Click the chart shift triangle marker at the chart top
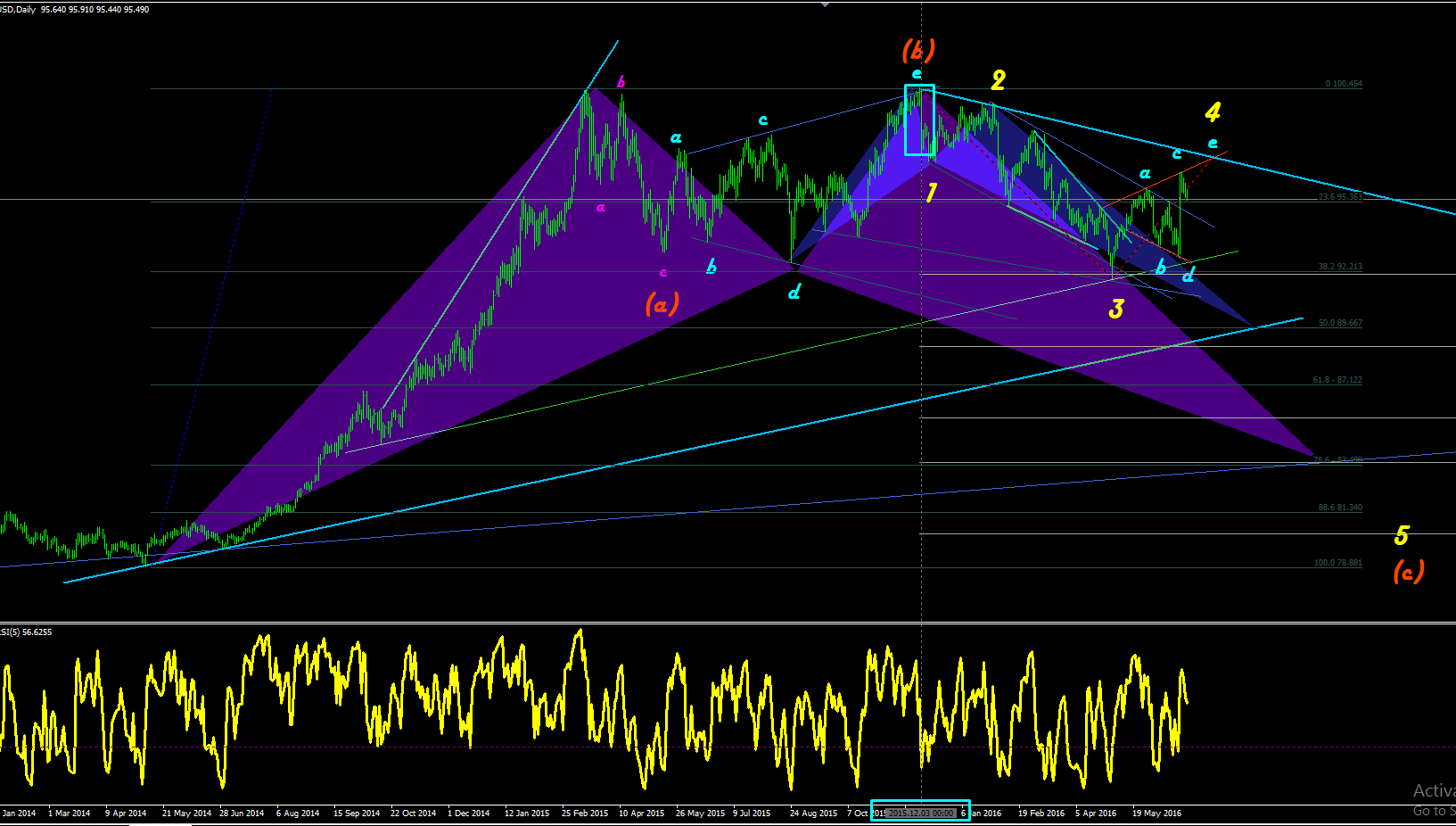The height and width of the screenshot is (826, 1456). click(x=826, y=4)
